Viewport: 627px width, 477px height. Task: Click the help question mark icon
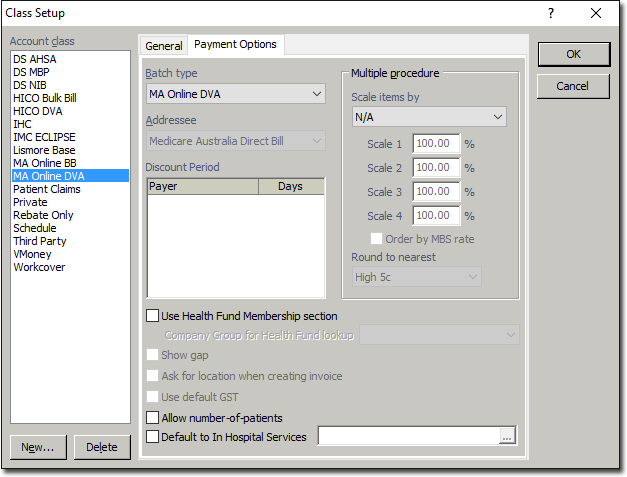coord(551,14)
